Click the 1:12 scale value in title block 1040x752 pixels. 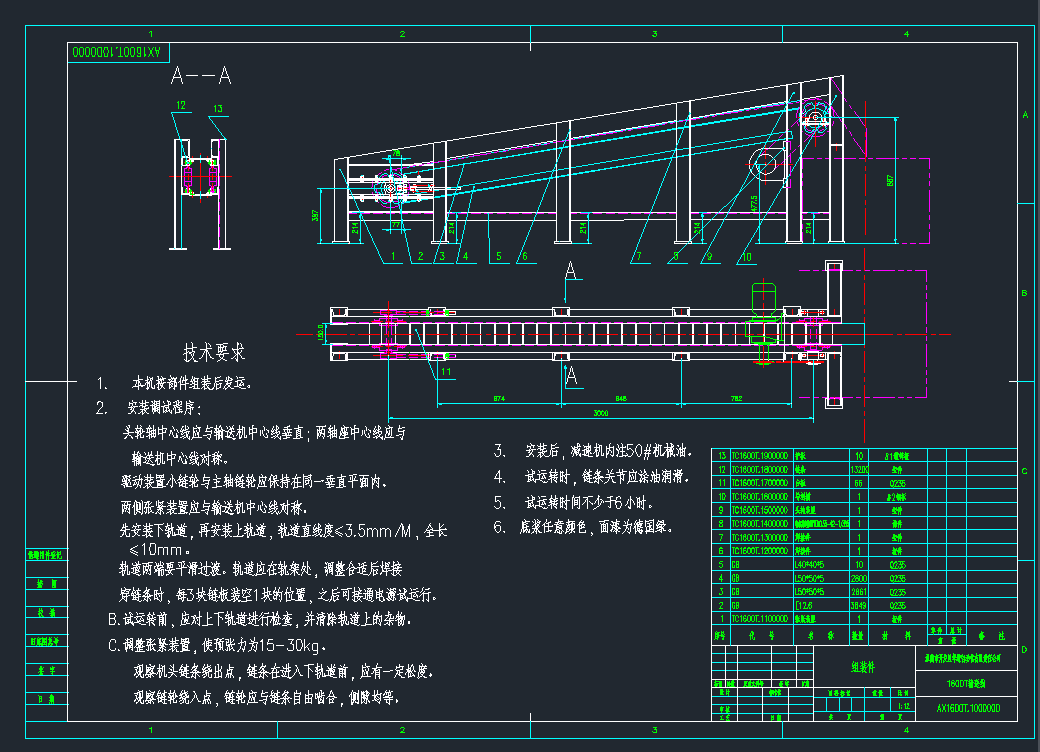tap(904, 706)
